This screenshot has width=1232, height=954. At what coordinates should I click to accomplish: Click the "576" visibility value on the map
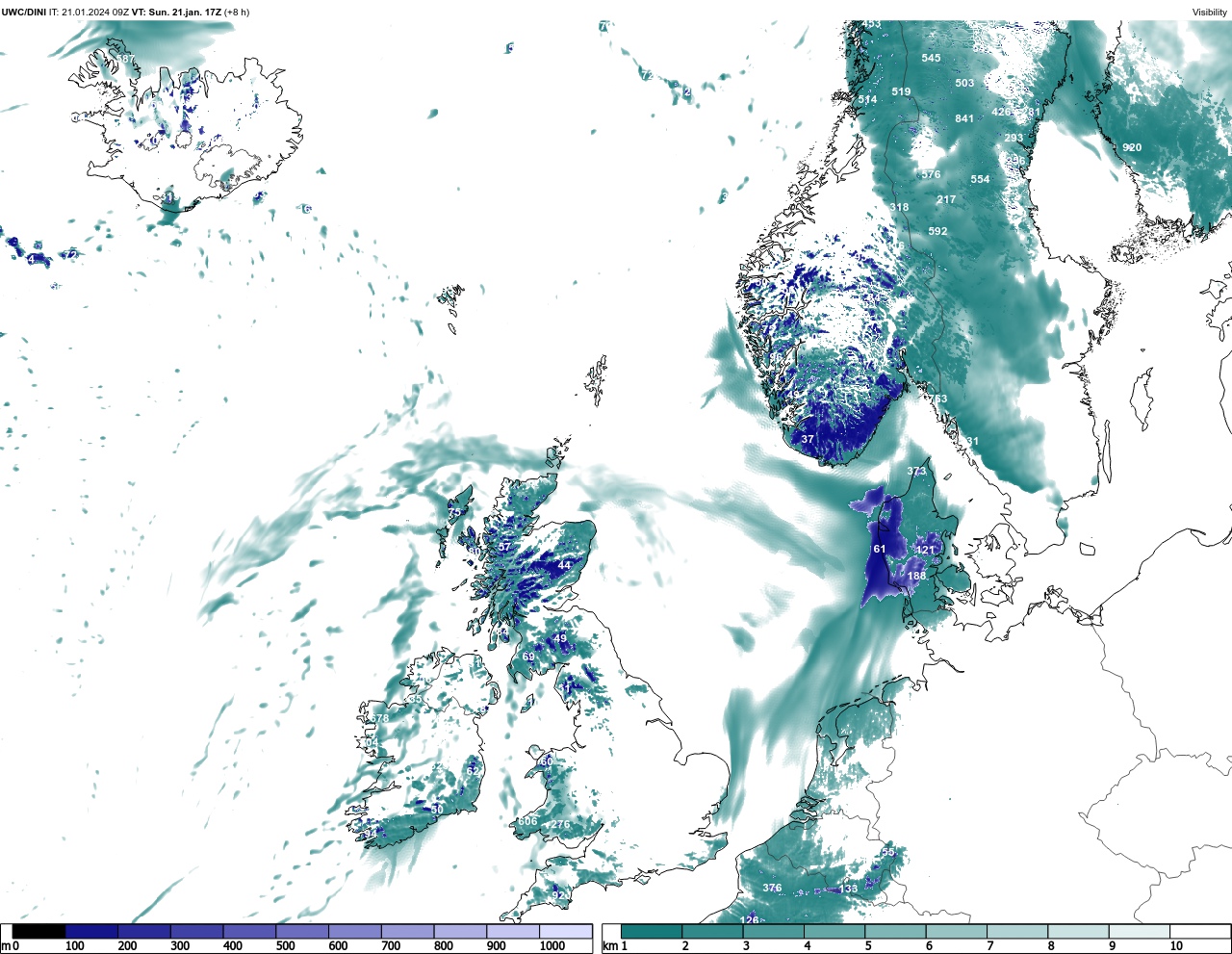[931, 174]
